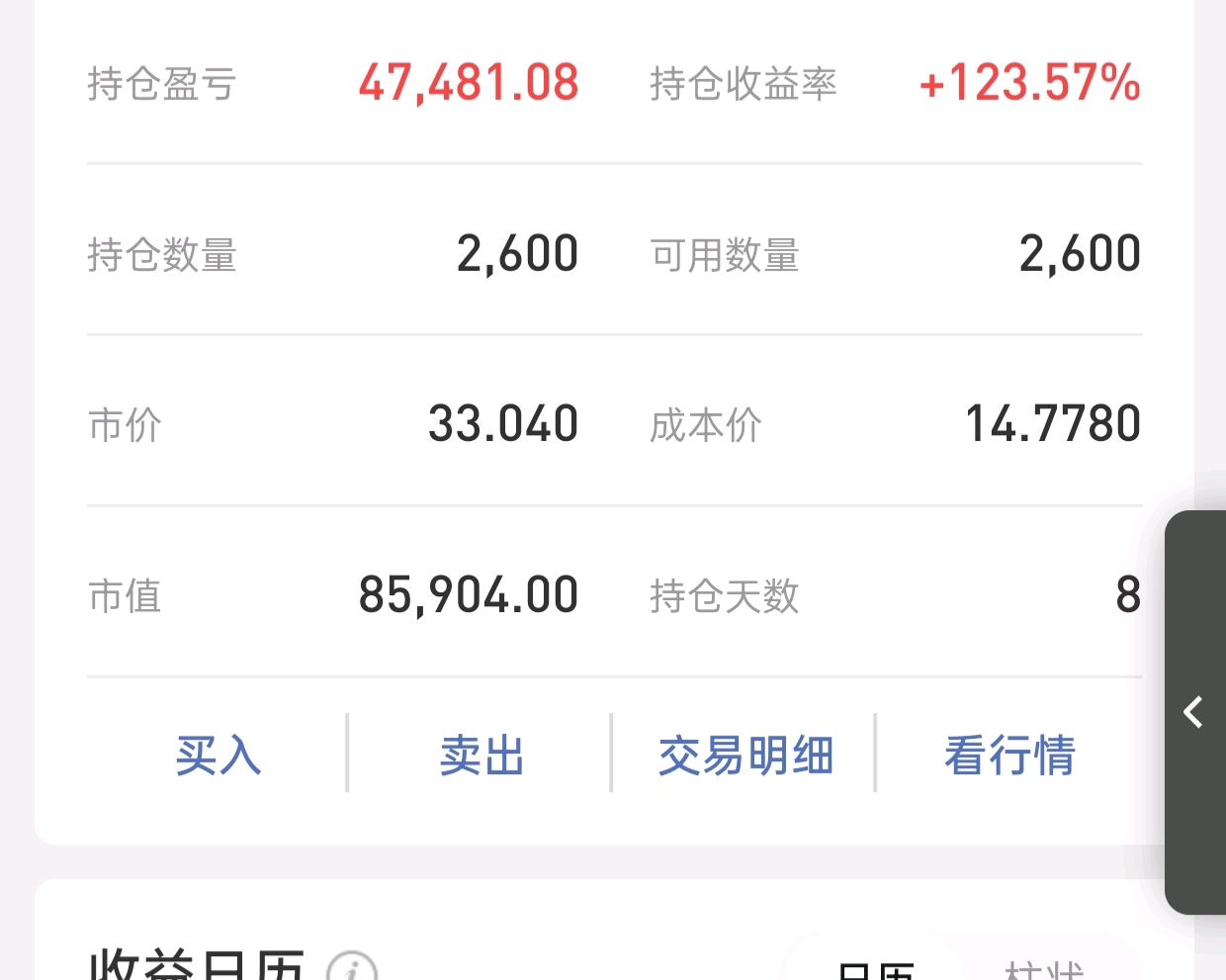Expand the dark side panel arrow
Screen dimensions: 1226x980
pyautogui.click(x=1194, y=712)
